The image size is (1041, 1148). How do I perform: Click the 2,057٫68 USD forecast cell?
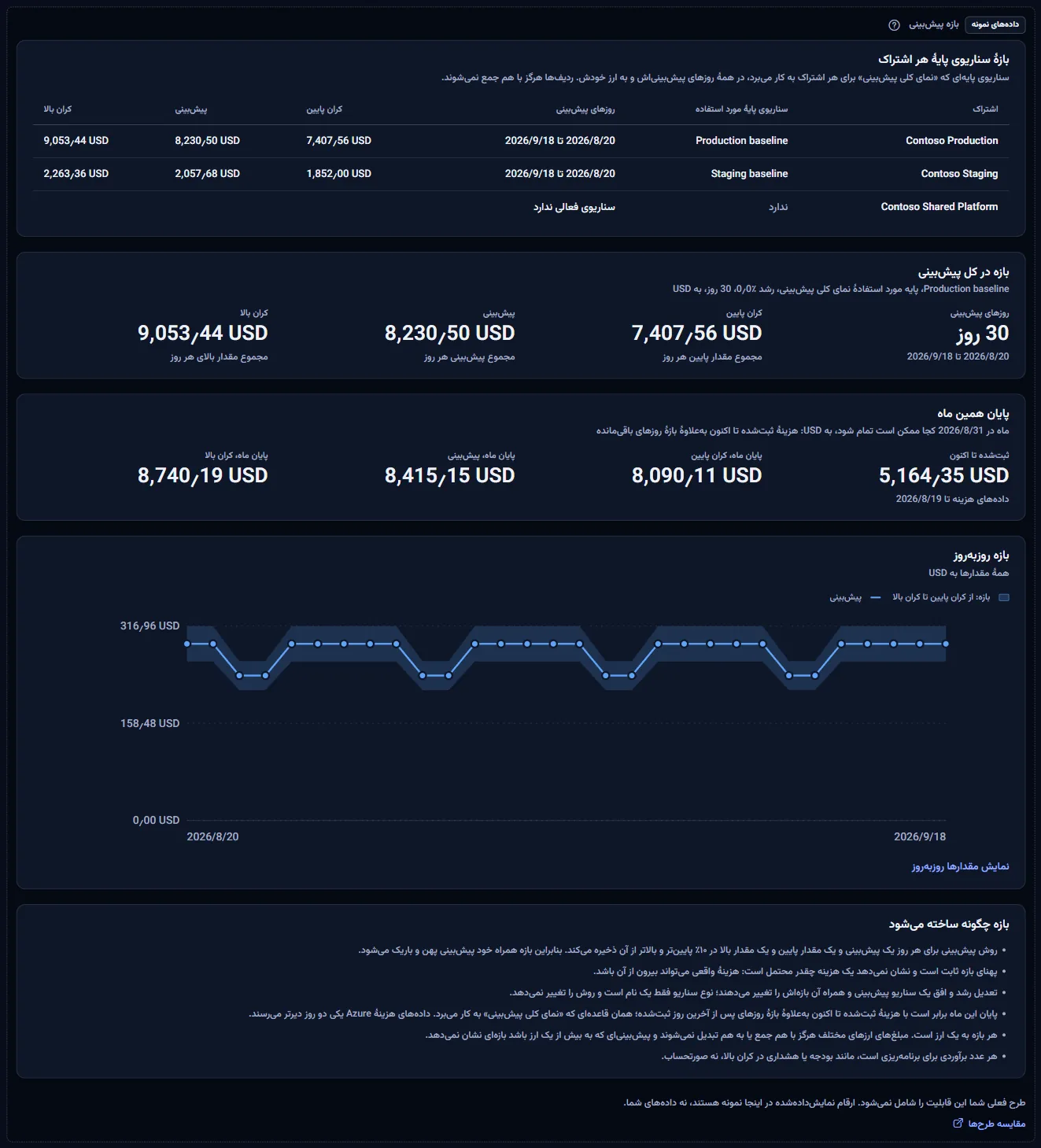click(x=207, y=174)
